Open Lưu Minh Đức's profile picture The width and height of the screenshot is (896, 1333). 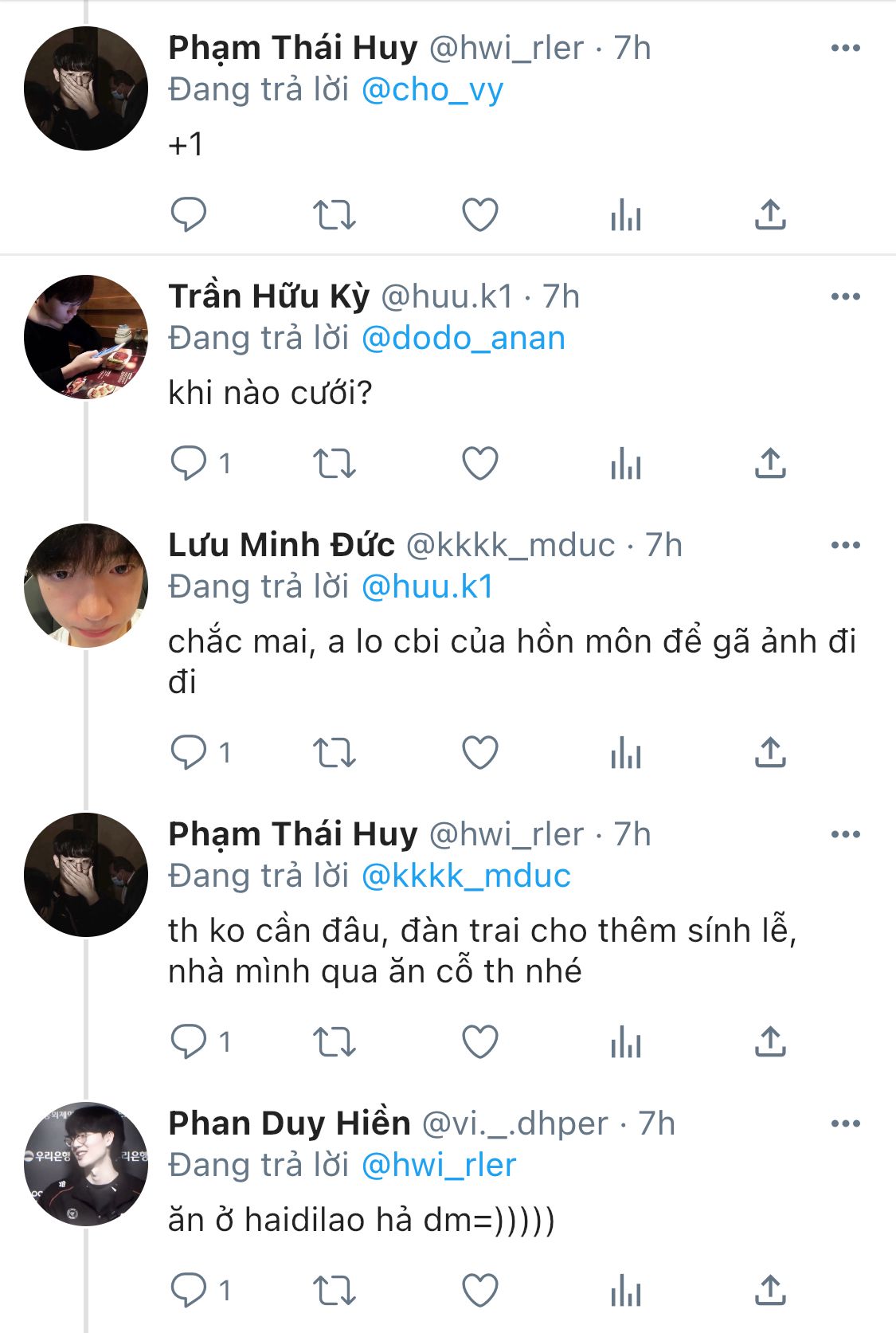(86, 586)
